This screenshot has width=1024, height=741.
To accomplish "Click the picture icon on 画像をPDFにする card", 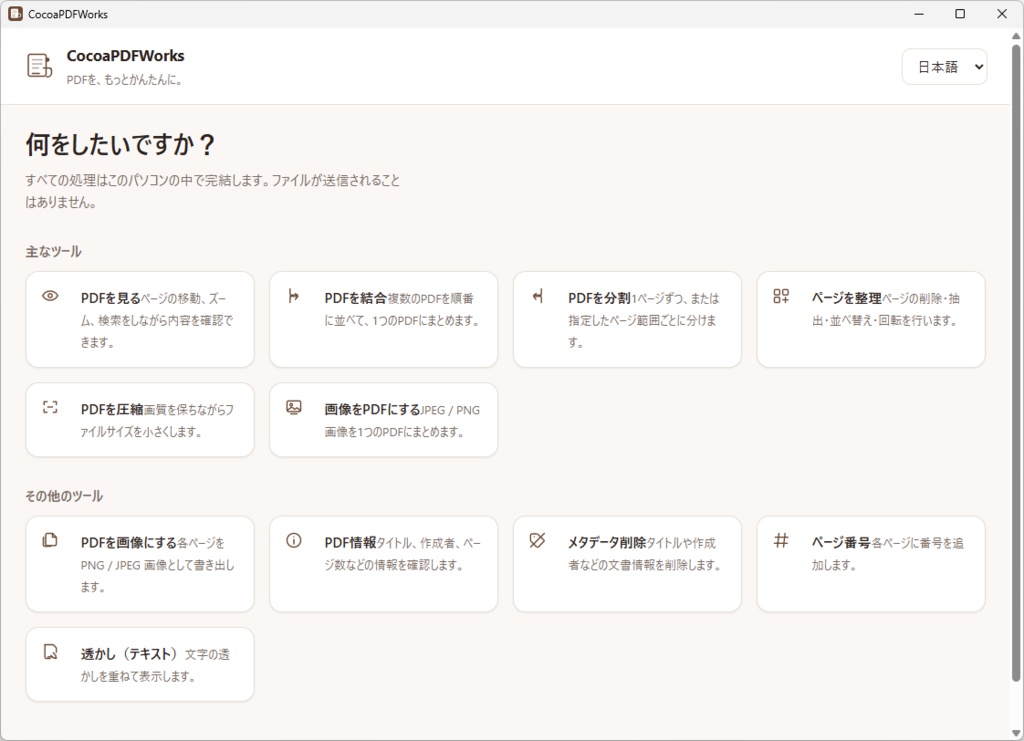I will point(294,407).
